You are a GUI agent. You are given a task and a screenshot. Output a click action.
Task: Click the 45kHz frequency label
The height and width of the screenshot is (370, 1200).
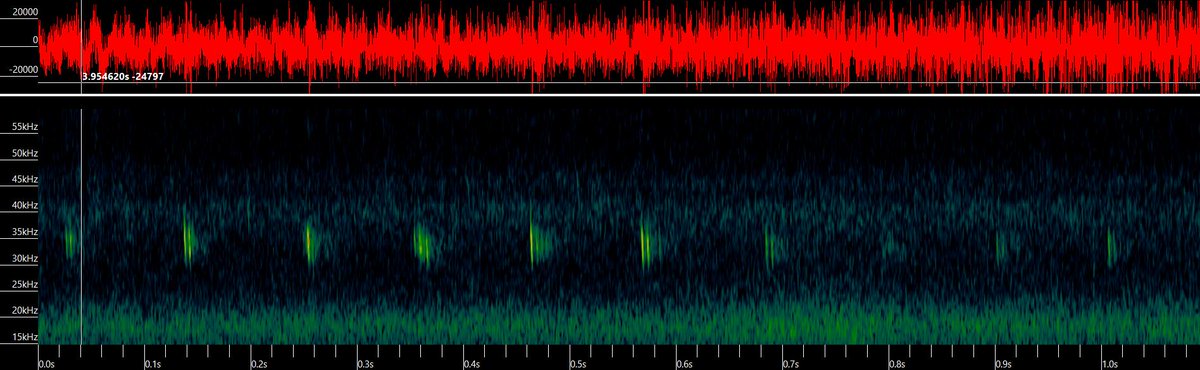24,180
